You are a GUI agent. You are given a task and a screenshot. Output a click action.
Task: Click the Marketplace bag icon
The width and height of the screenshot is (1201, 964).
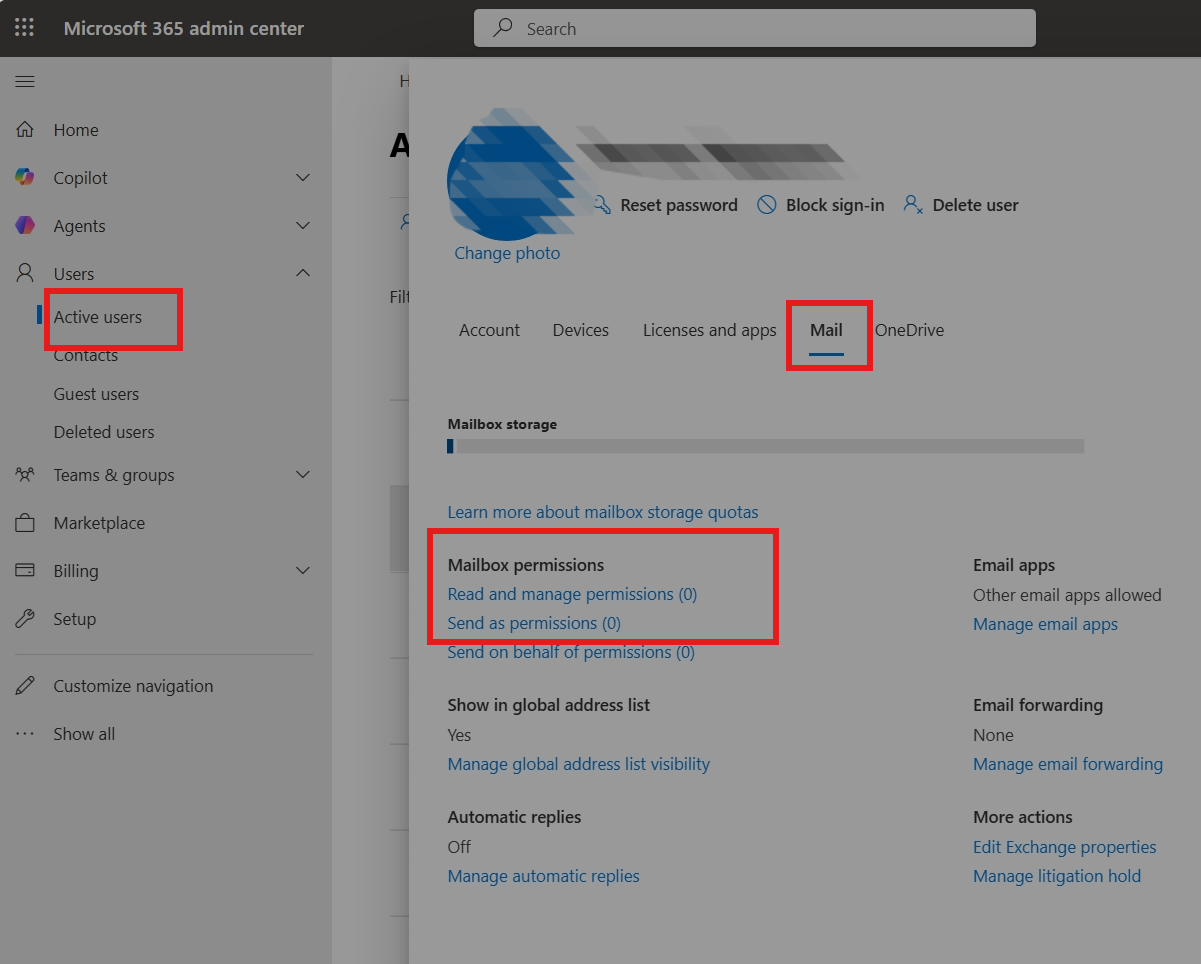coord(25,523)
